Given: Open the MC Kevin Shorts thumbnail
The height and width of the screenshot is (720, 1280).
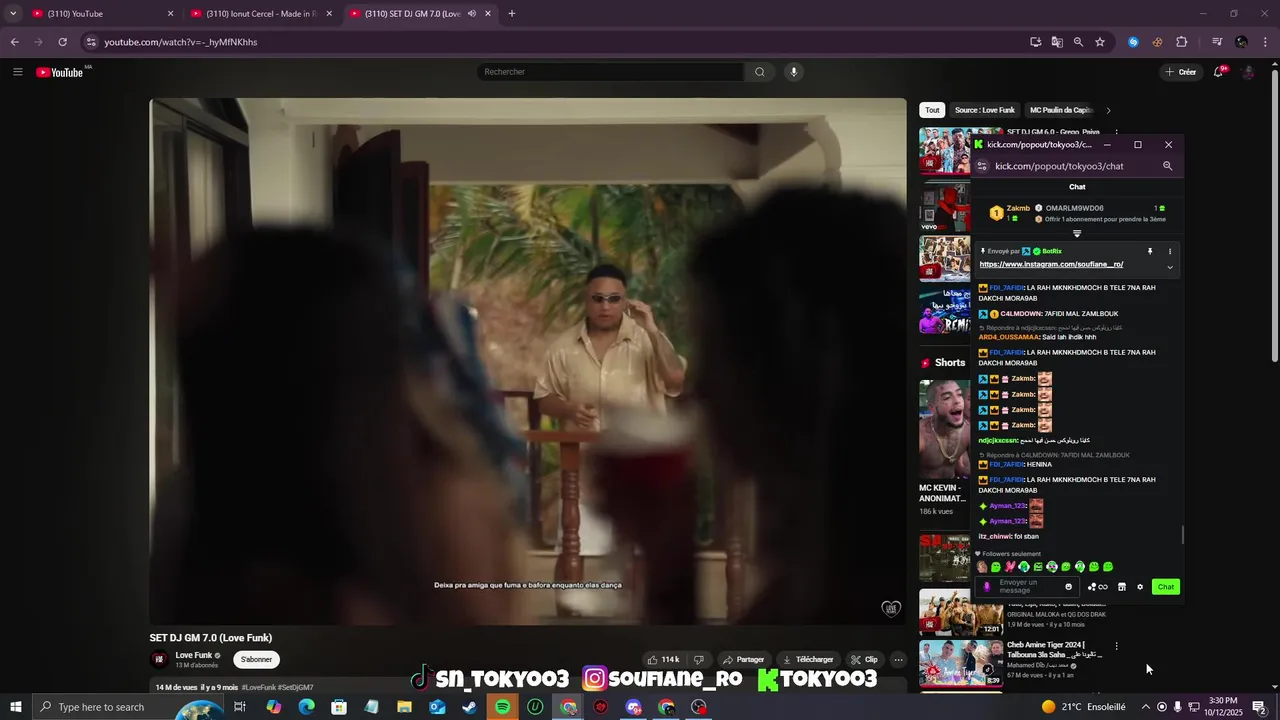Looking at the screenshot, I should (x=944, y=428).
